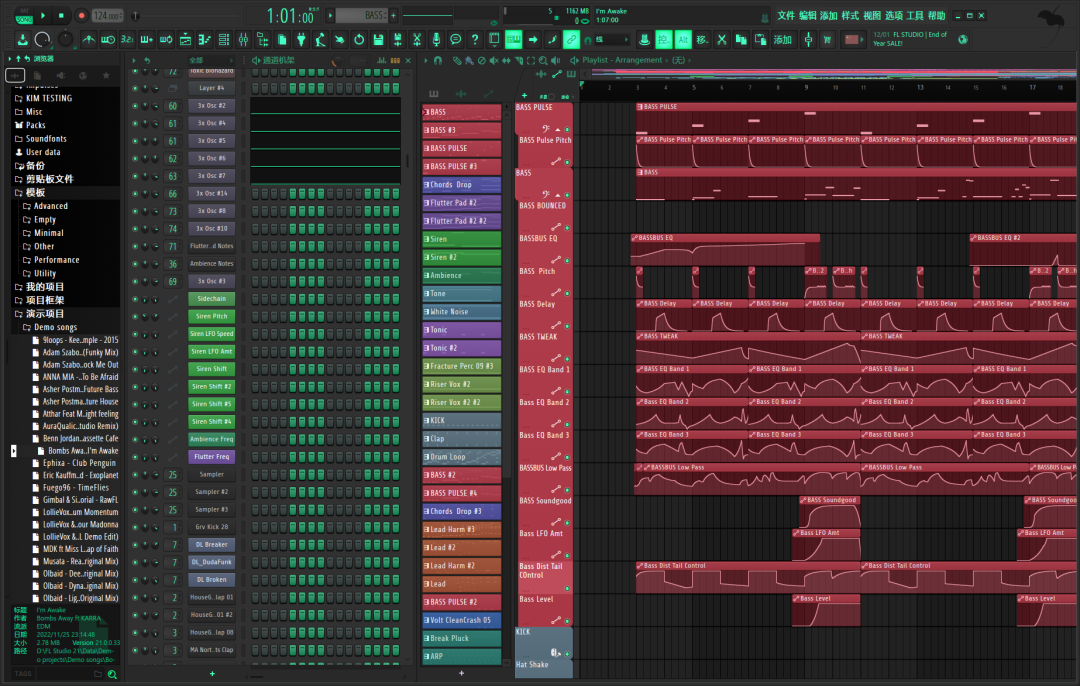Screen dimensions: 1080x686
Task: Select the Slice tool in the playlist toolbar
Action: coord(520,60)
